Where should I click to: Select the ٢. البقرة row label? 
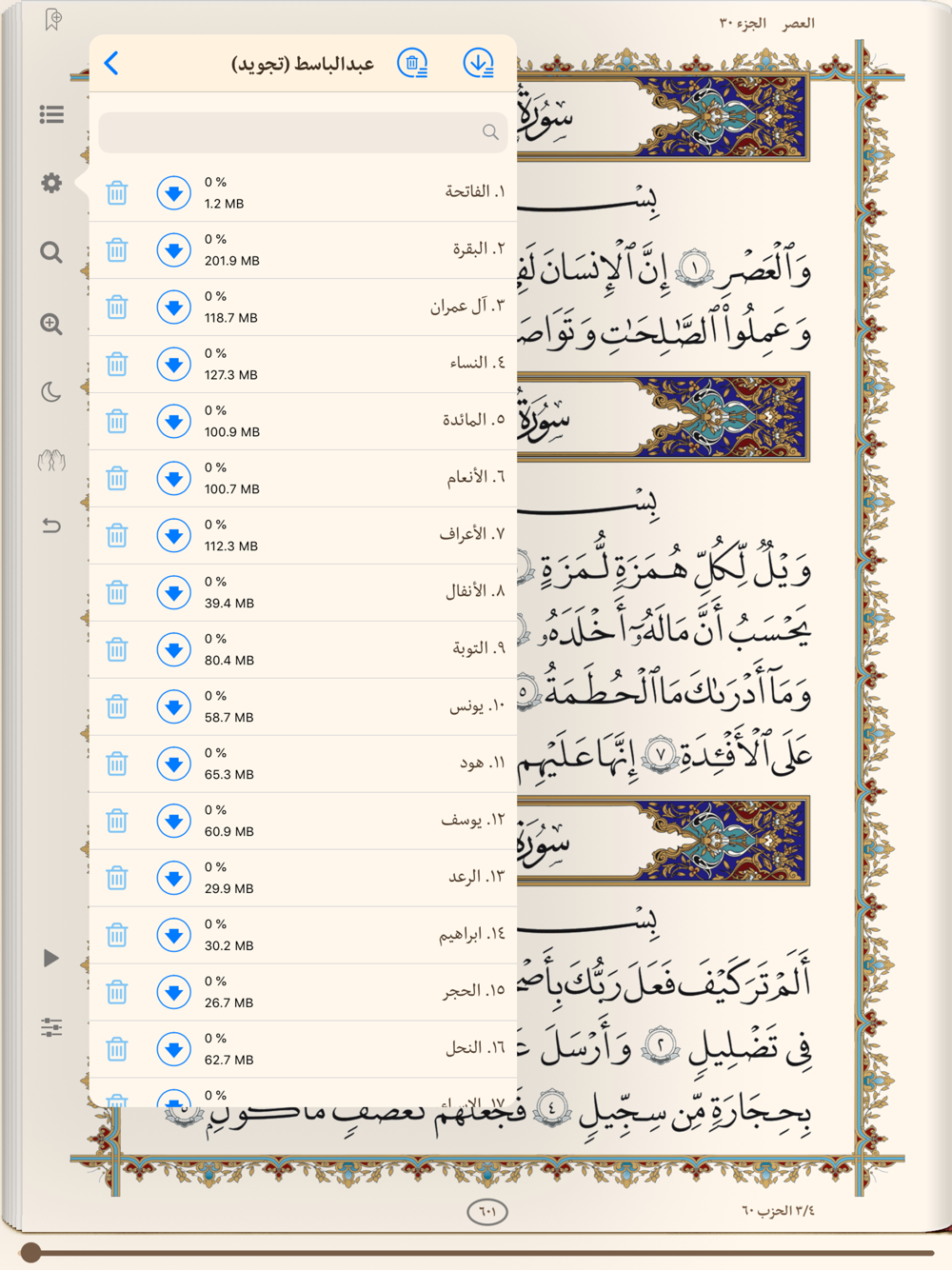click(479, 248)
